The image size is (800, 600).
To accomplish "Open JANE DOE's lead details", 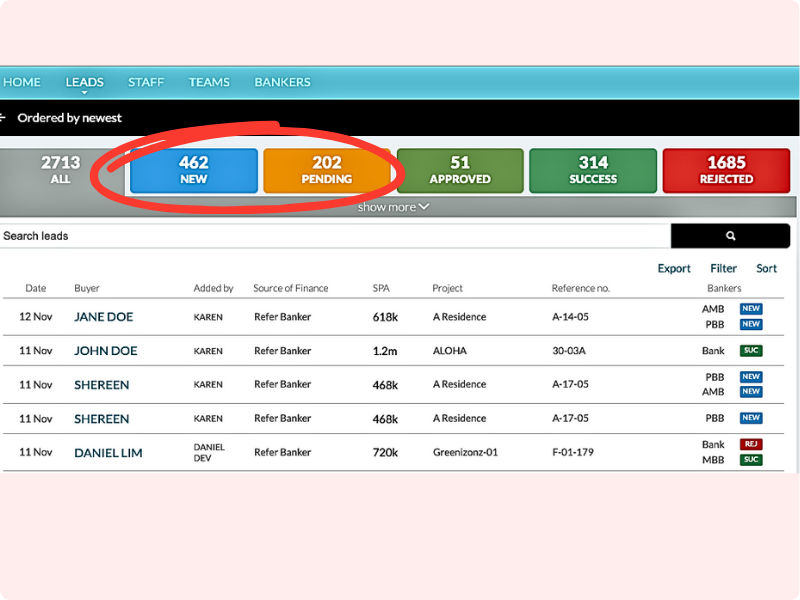I will coord(104,316).
